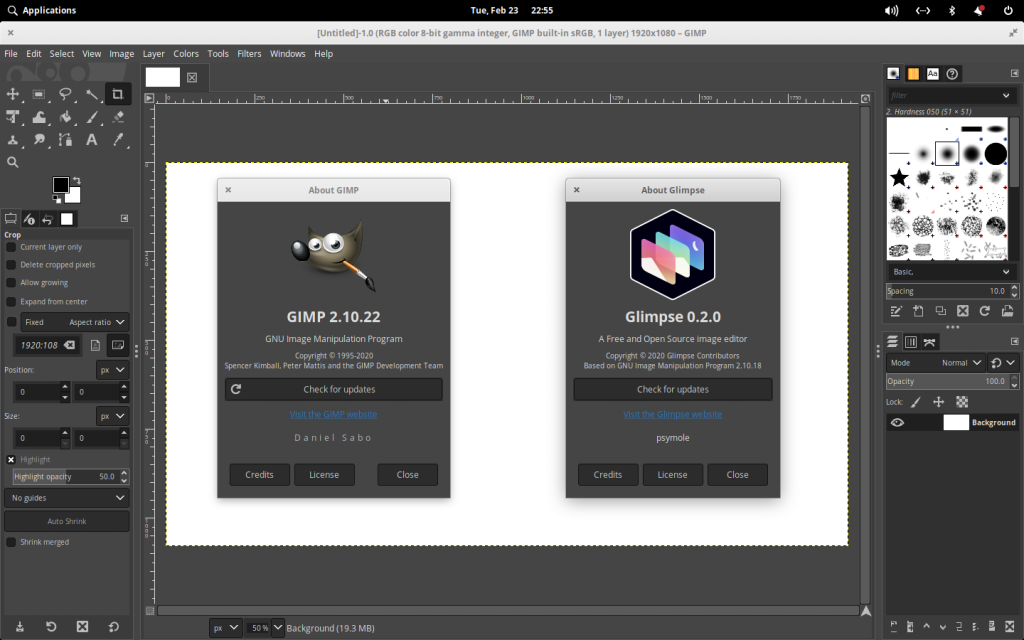Enable the Allow growing crop option
The width and height of the screenshot is (1024, 640).
tap(10, 282)
